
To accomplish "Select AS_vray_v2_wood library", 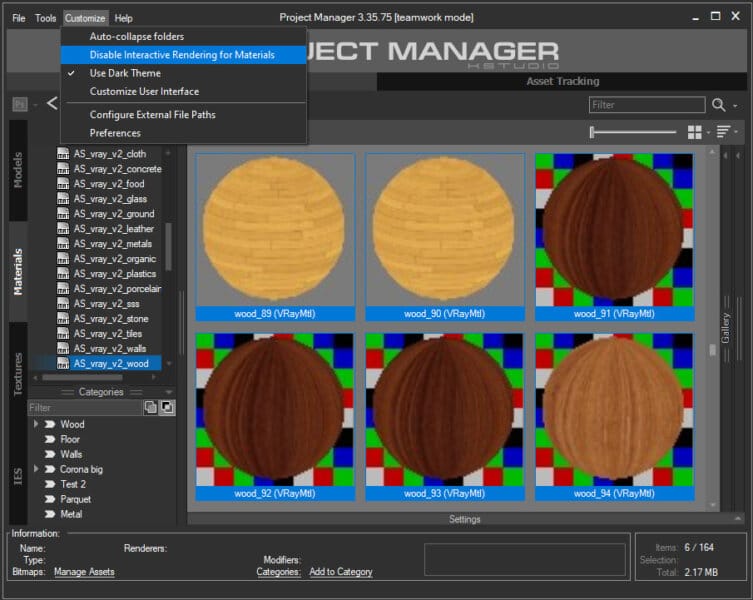I will [x=111, y=364].
